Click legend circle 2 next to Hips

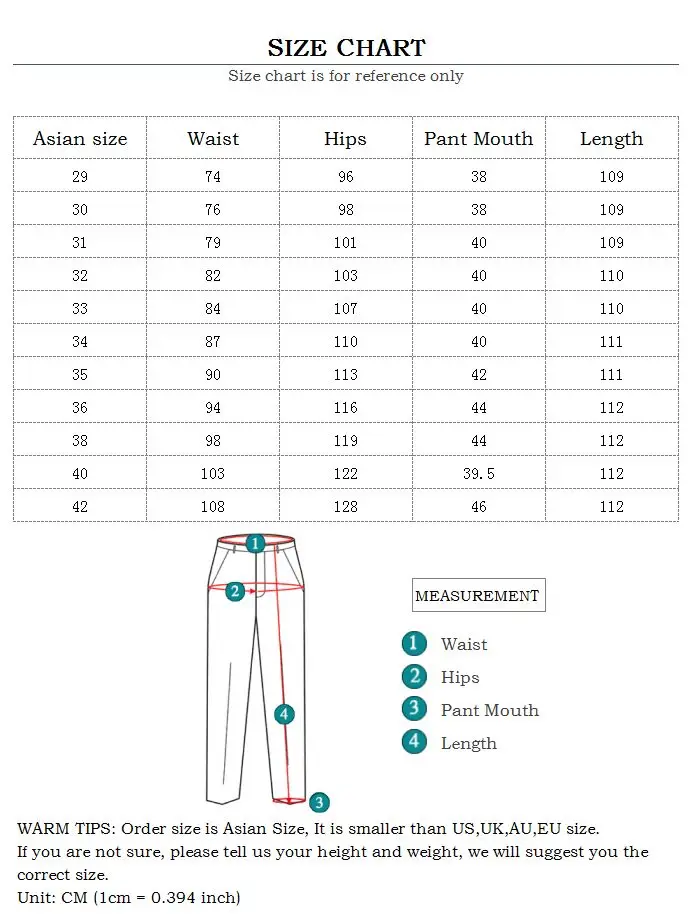tap(414, 676)
